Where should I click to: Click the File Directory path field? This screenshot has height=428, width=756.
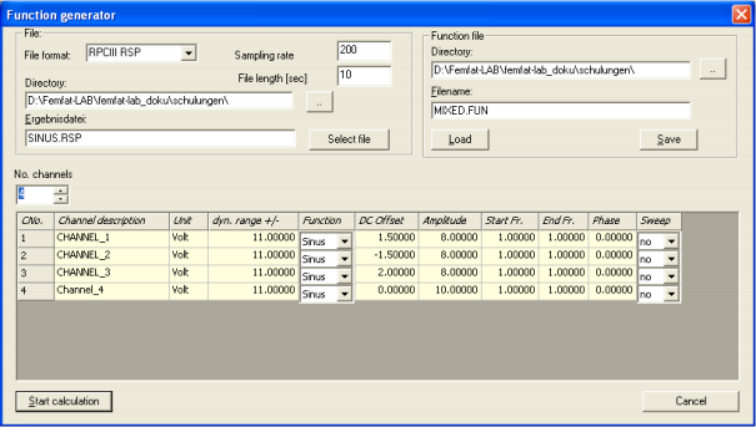[x=159, y=101]
